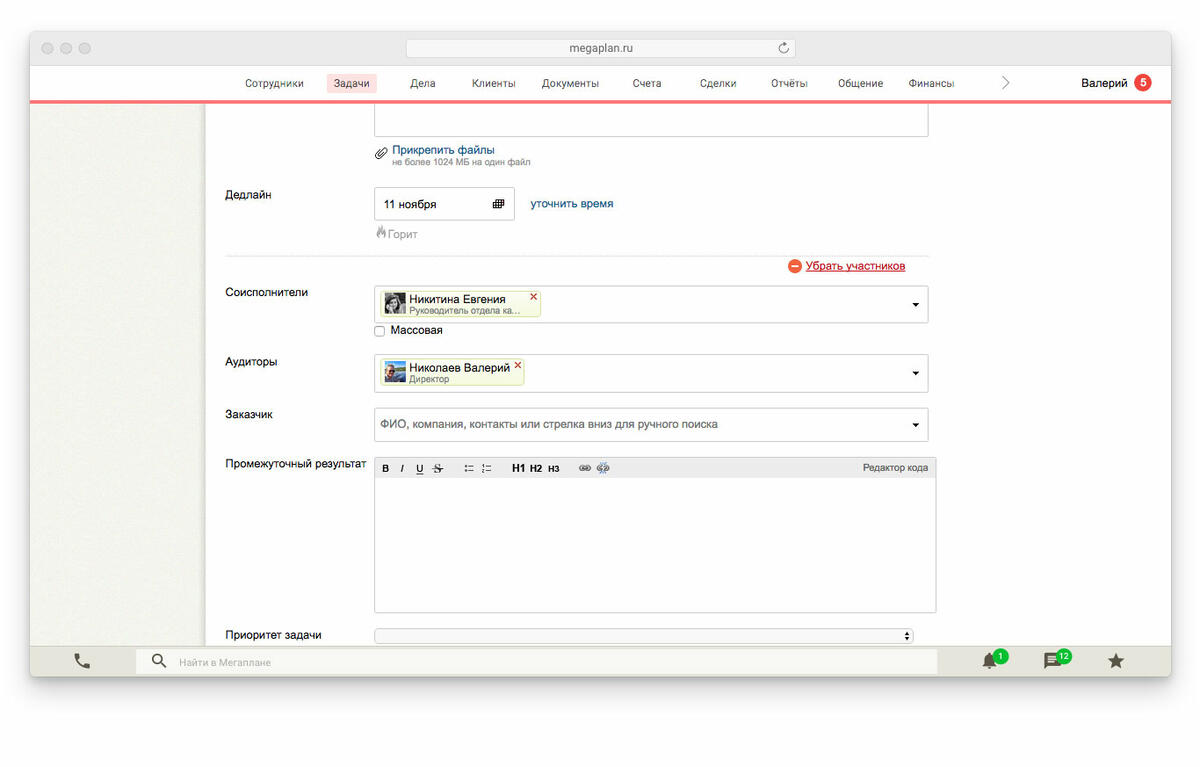This screenshot has height=767, width=1200.
Task: Enable the Массовая checkbox
Action: coord(380,331)
